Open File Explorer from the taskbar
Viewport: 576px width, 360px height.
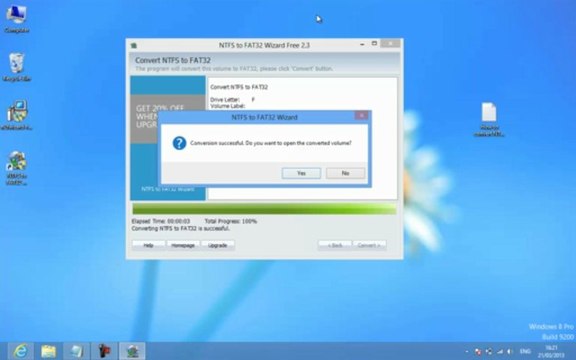[48, 351]
